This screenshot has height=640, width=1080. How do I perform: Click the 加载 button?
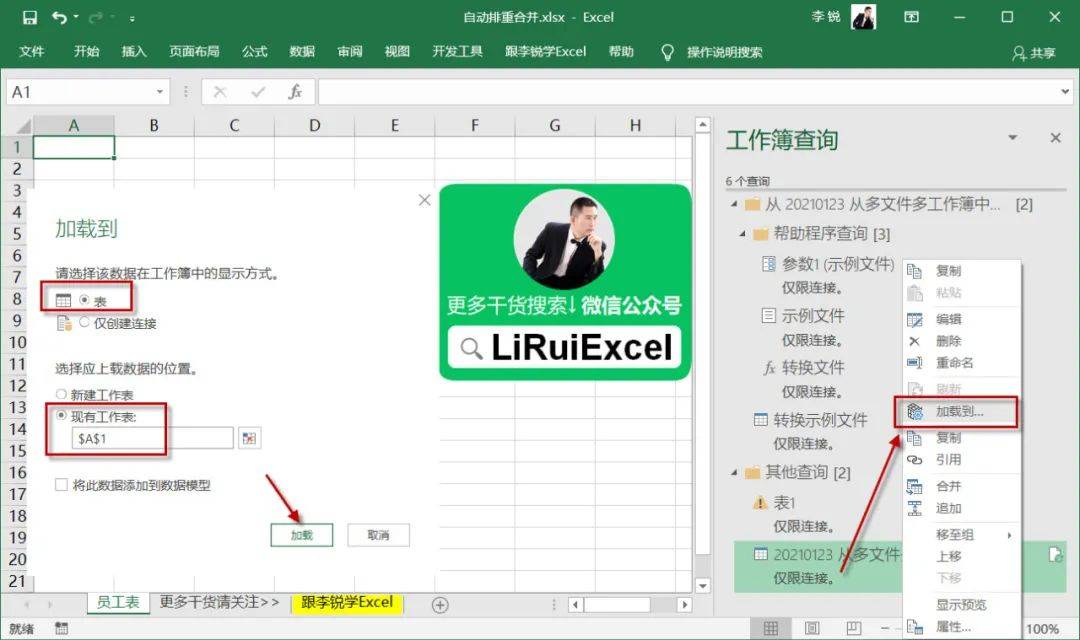[x=302, y=535]
